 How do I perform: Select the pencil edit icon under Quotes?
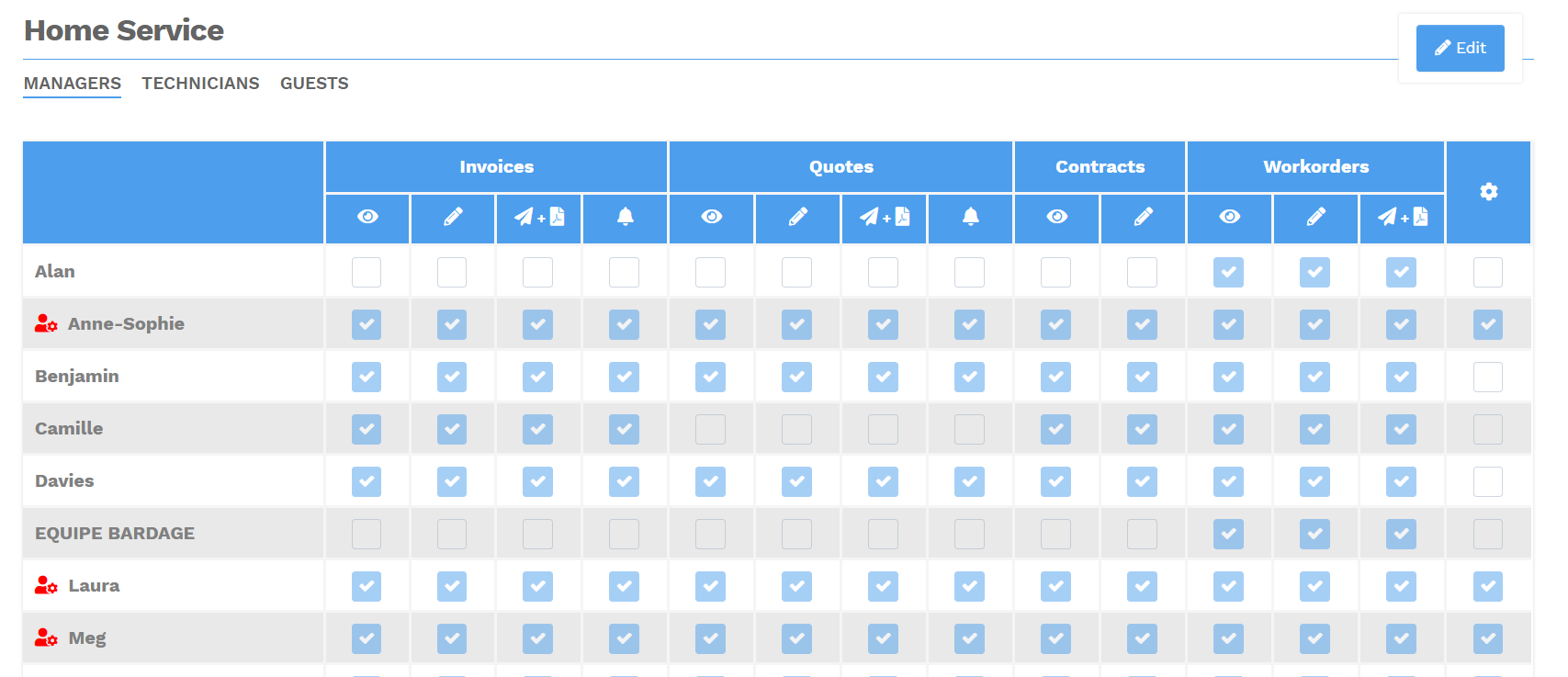796,218
